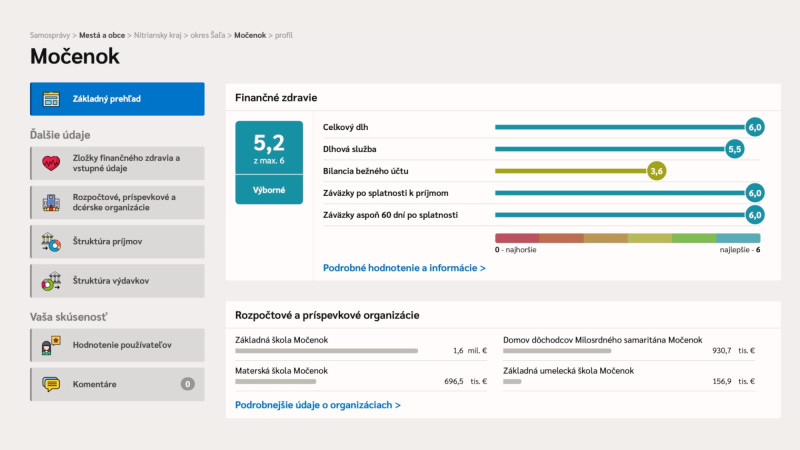This screenshot has height=450, width=800.
Task: Select Základná škola Močenok organization entry
Action: pos(281,340)
